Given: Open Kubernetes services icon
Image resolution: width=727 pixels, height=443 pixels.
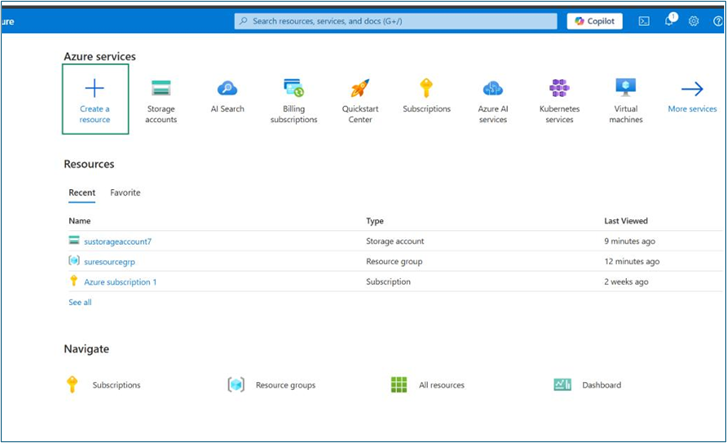Looking at the screenshot, I should 559,88.
